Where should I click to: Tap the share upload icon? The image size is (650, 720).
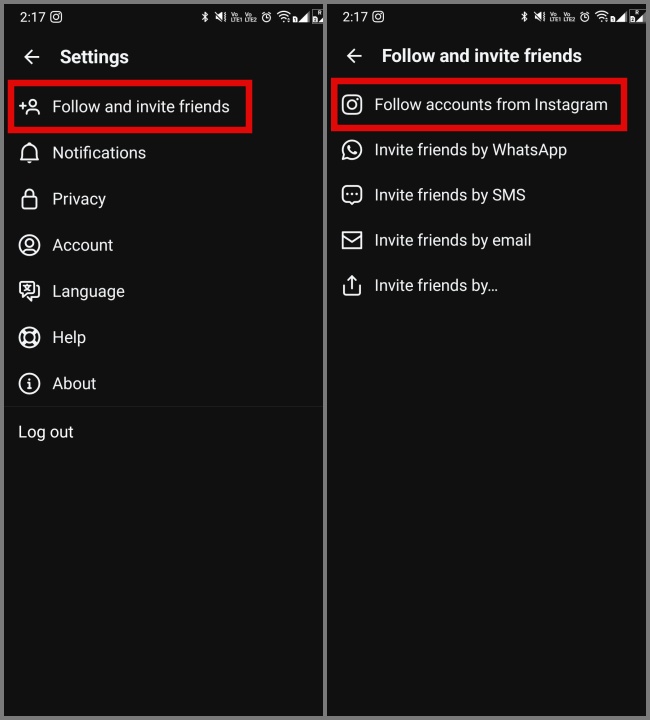click(x=352, y=286)
